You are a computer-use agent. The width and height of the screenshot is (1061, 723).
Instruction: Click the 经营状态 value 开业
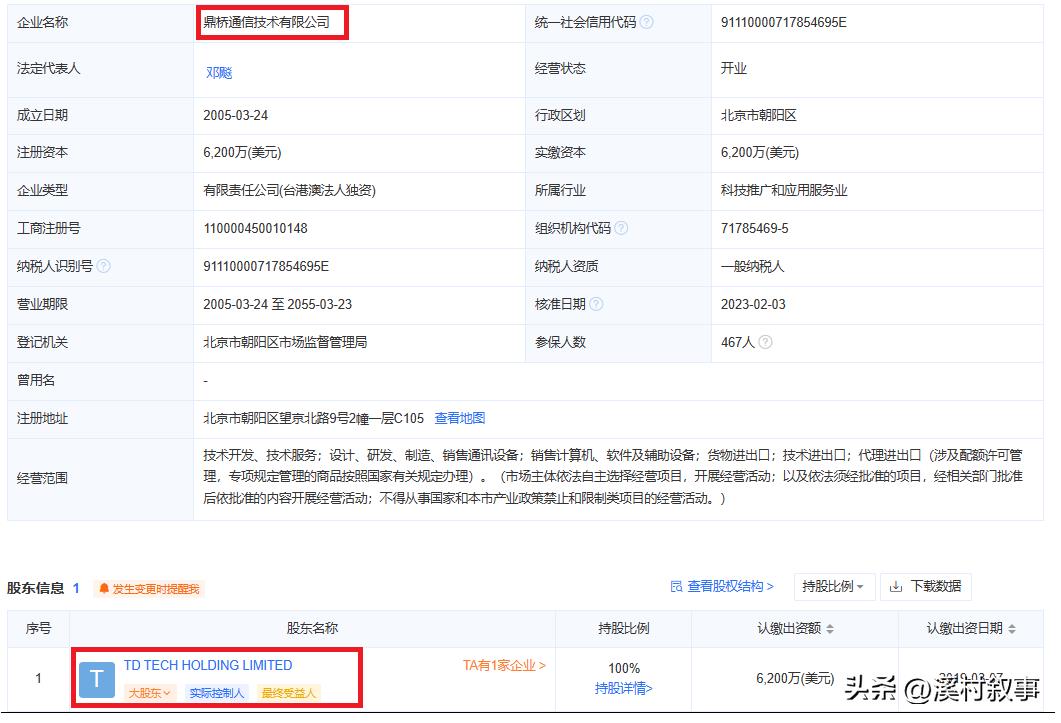(x=733, y=68)
